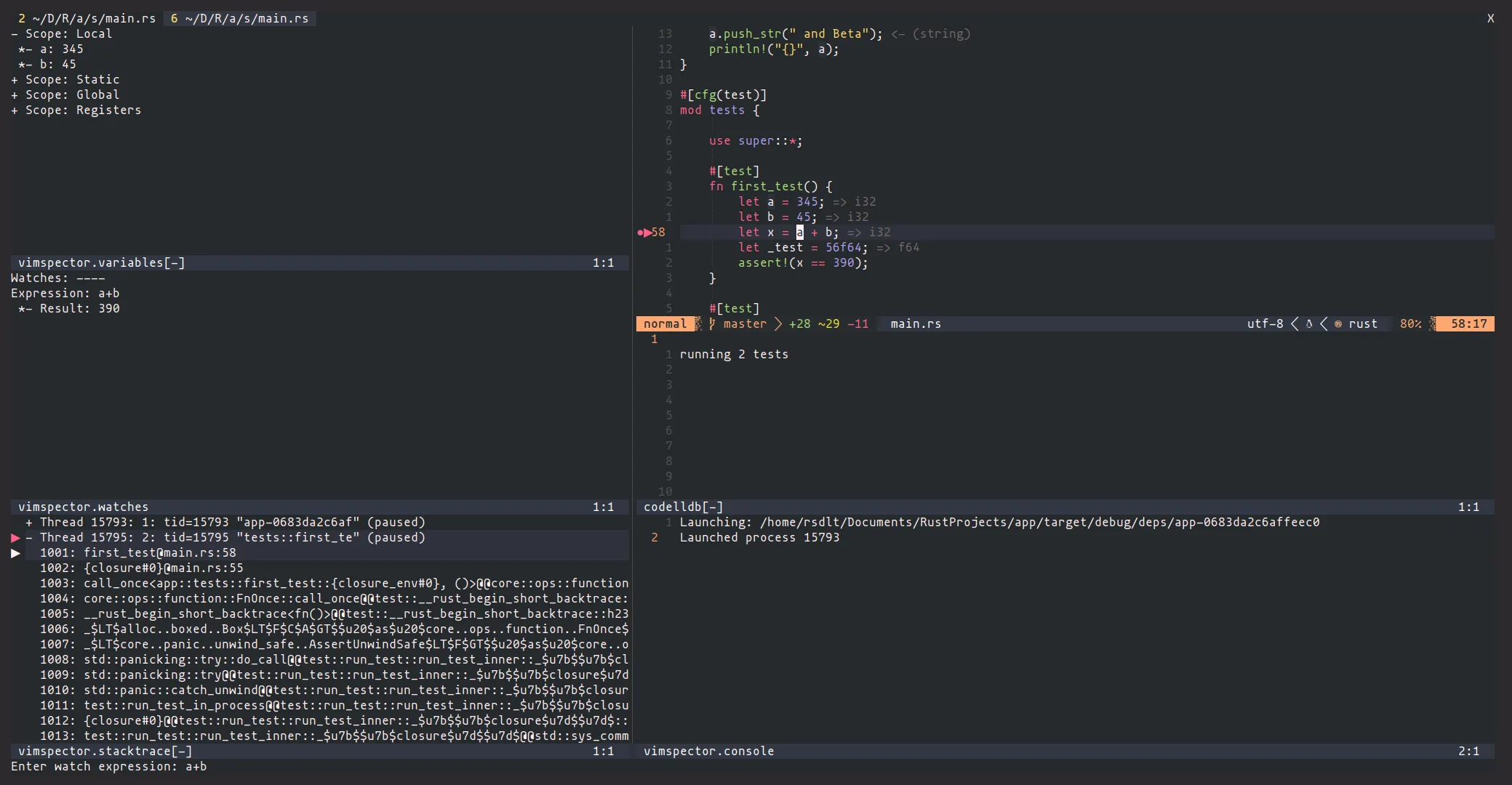
Task: Click the watch expression input a+b
Action: coord(196,767)
